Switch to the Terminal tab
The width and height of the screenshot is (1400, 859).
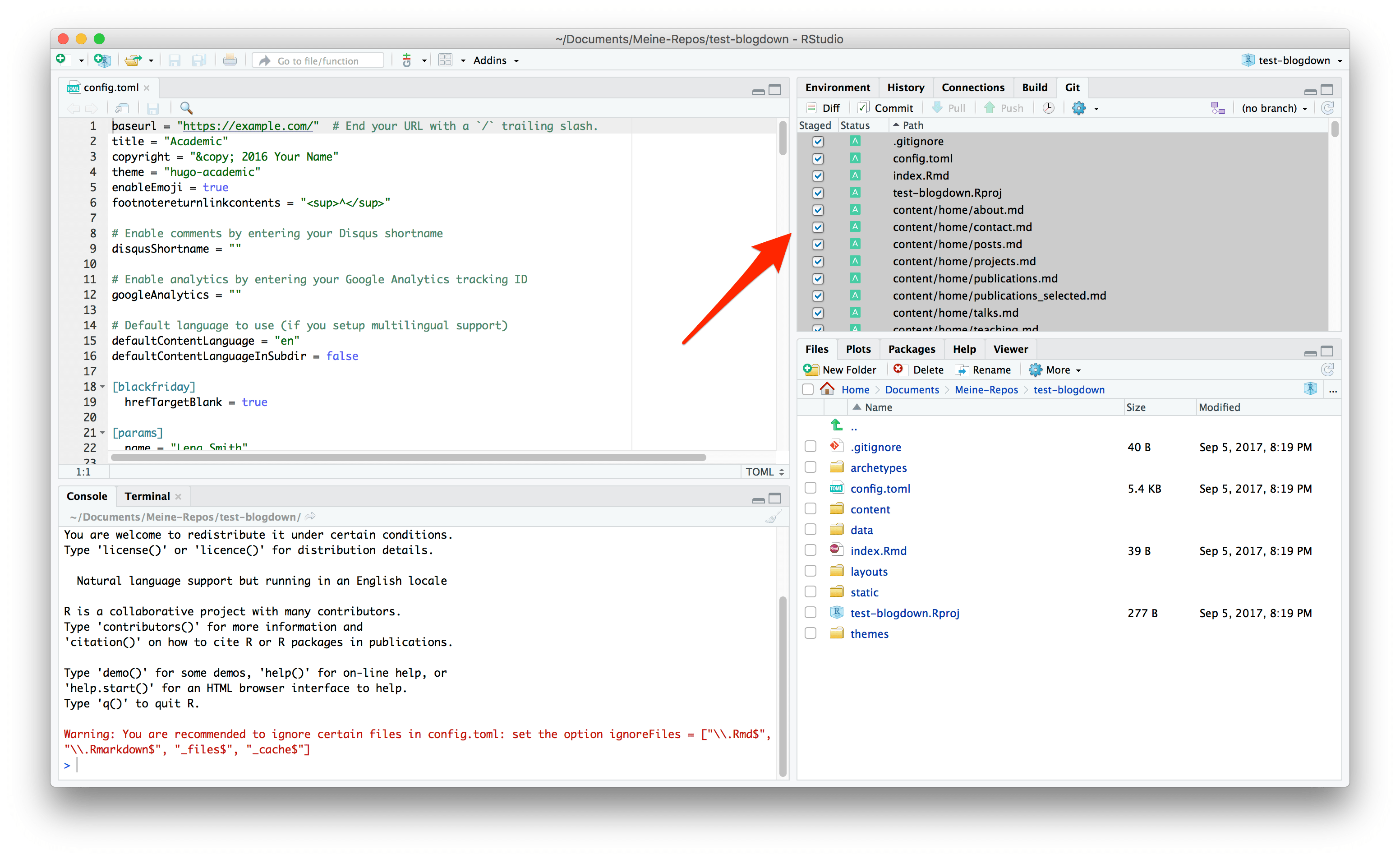147,496
